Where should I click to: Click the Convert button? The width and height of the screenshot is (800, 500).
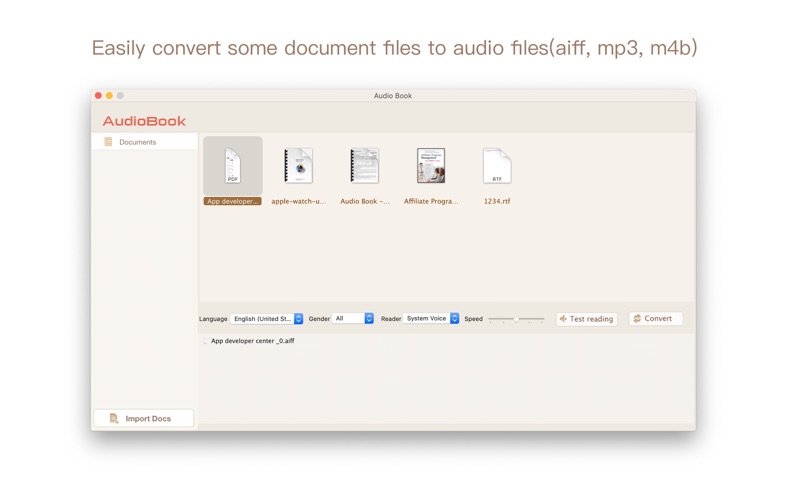tap(656, 318)
